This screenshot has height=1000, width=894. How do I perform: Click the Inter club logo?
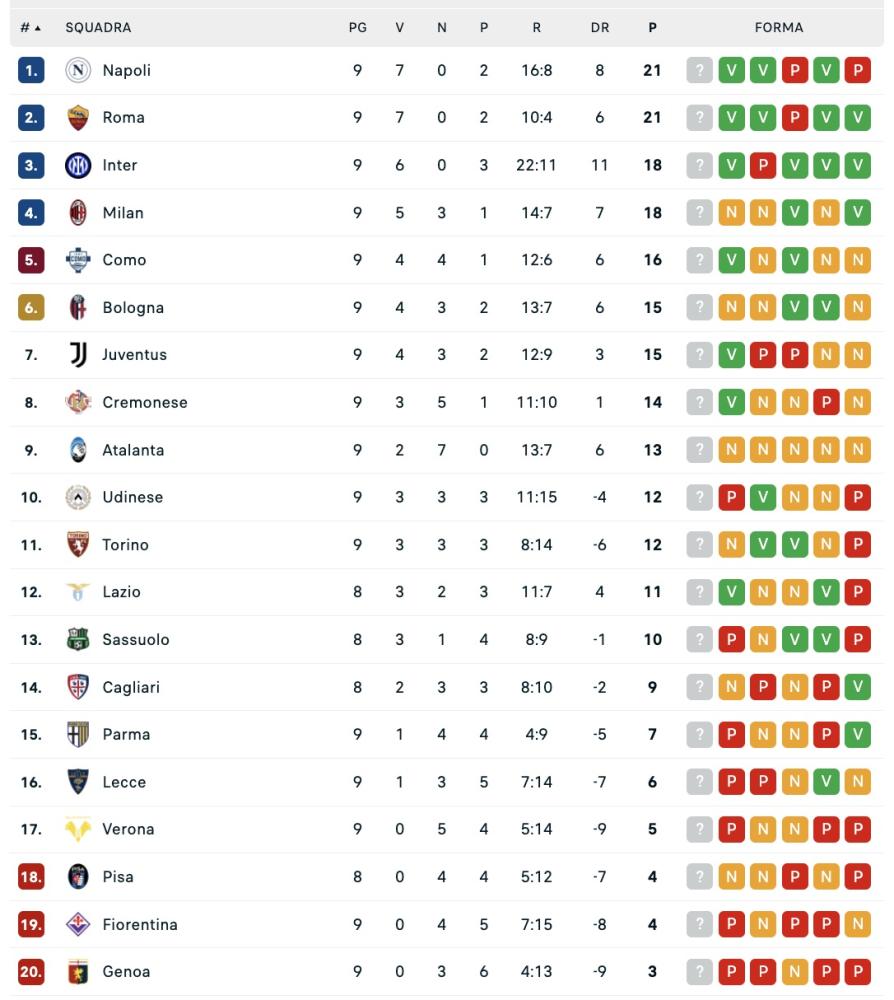click(x=78, y=165)
